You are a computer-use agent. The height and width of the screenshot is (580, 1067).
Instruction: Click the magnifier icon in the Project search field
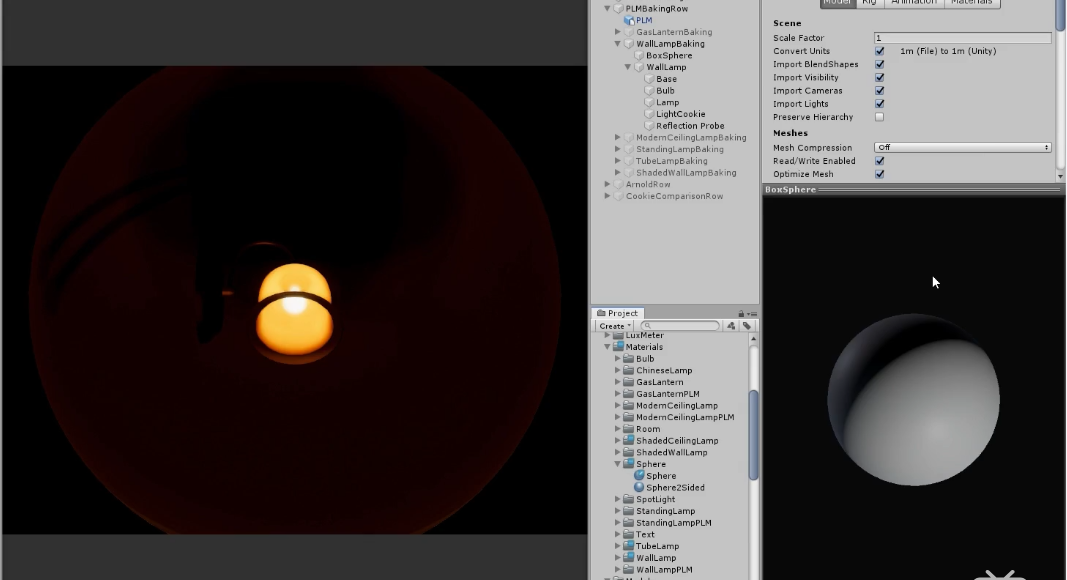(648, 325)
